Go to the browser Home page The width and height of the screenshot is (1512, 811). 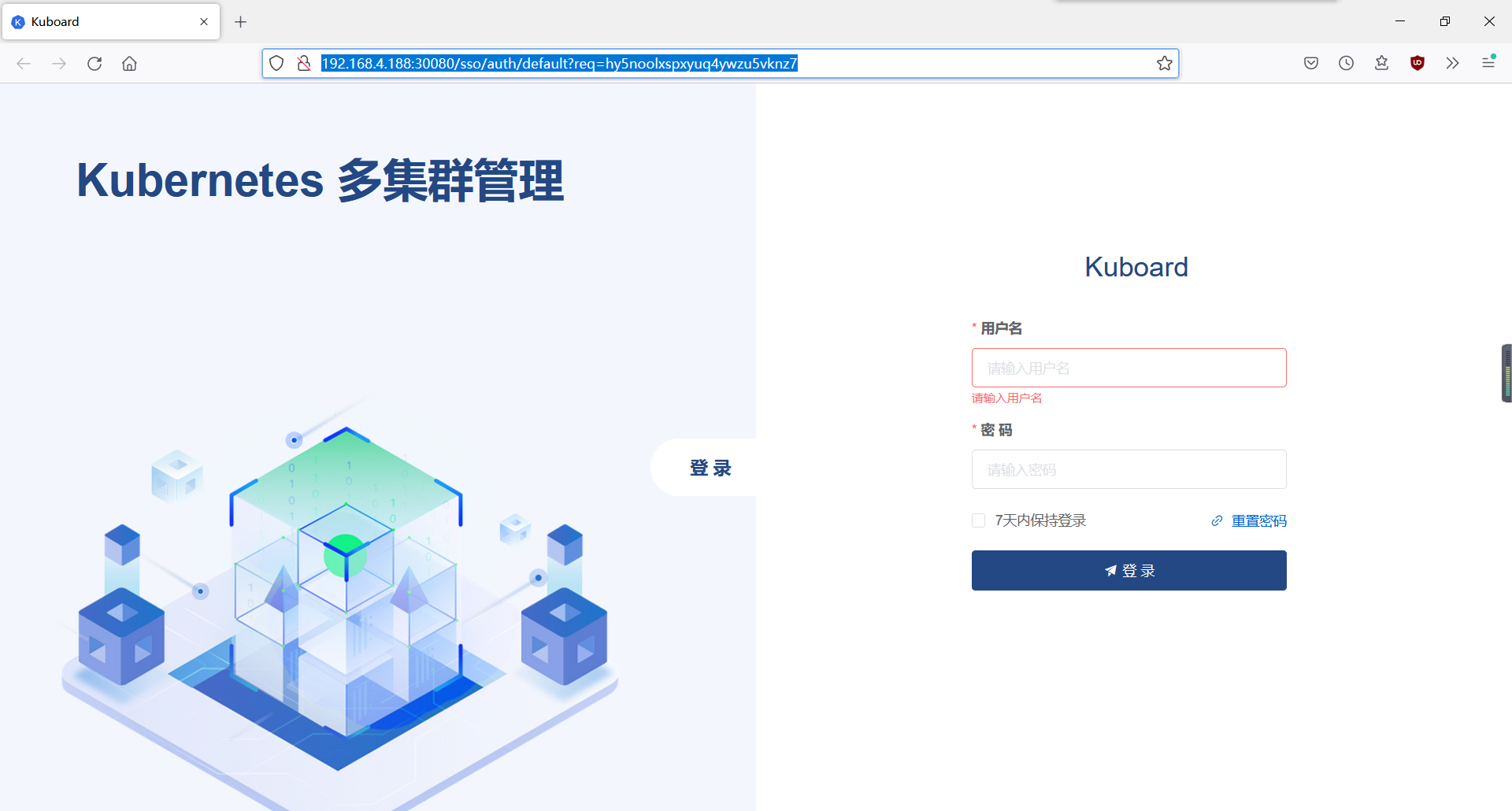point(129,64)
